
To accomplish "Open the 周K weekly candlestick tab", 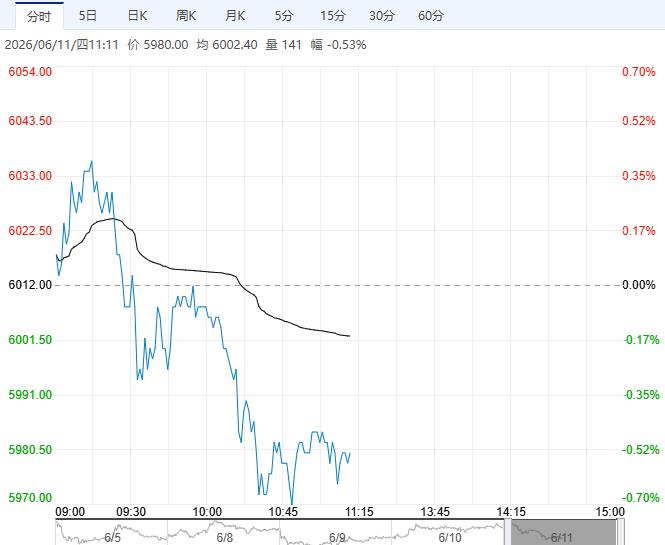I will click(x=186, y=16).
